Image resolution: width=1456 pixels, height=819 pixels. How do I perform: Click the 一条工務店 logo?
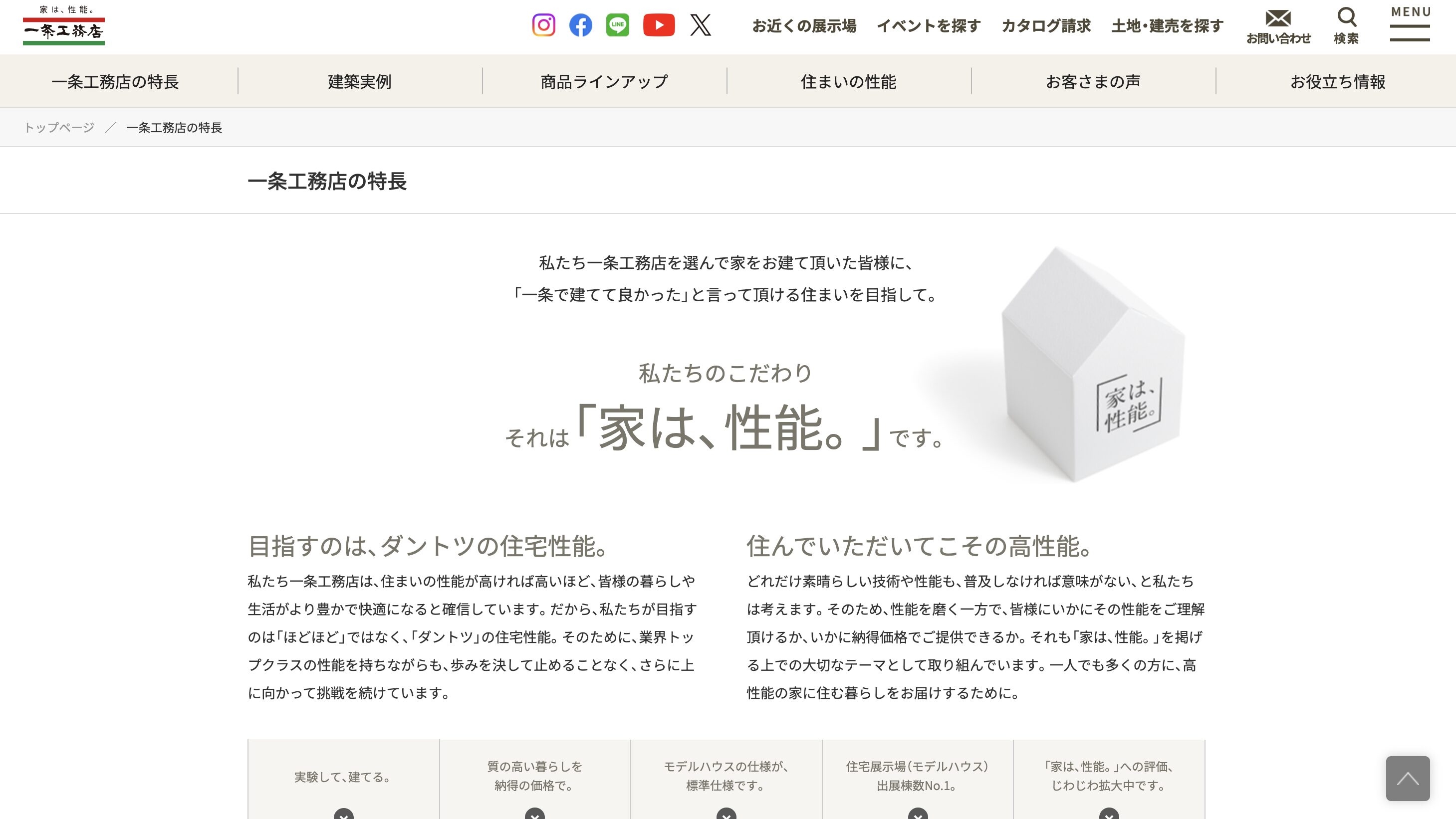64,25
